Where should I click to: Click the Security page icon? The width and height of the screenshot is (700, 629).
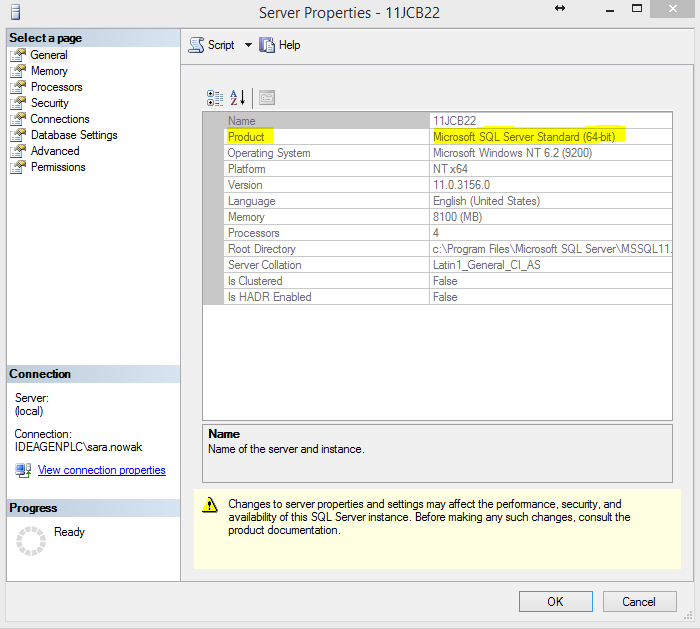click(x=18, y=103)
